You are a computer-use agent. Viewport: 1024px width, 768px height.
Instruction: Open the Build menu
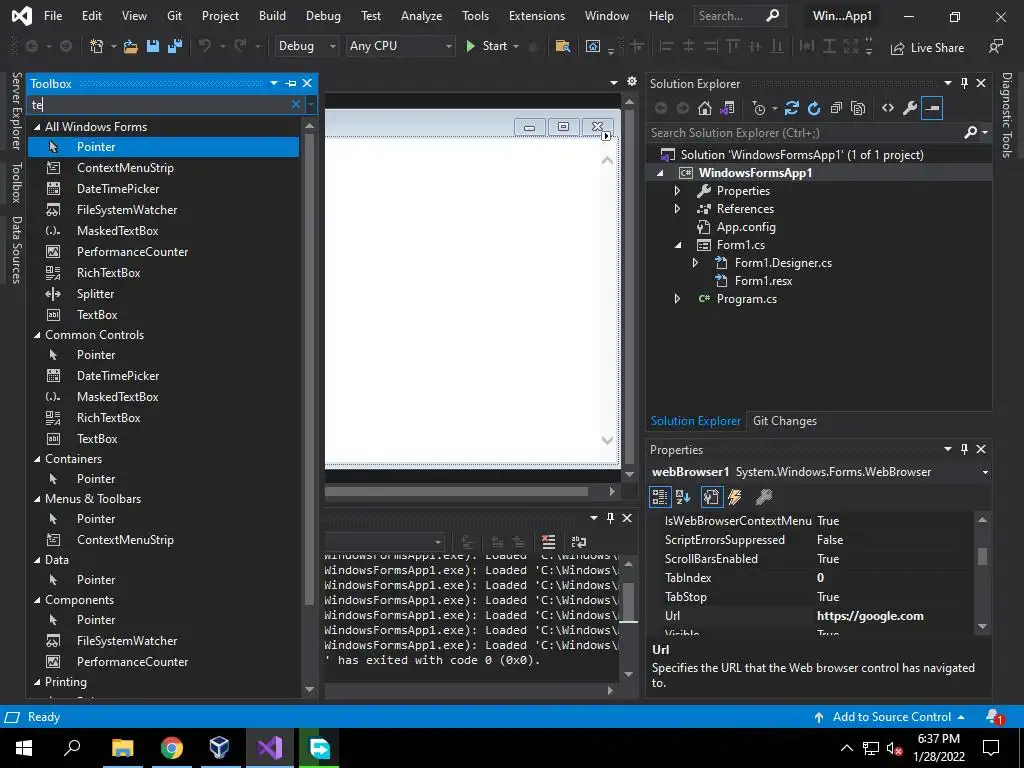click(x=272, y=16)
